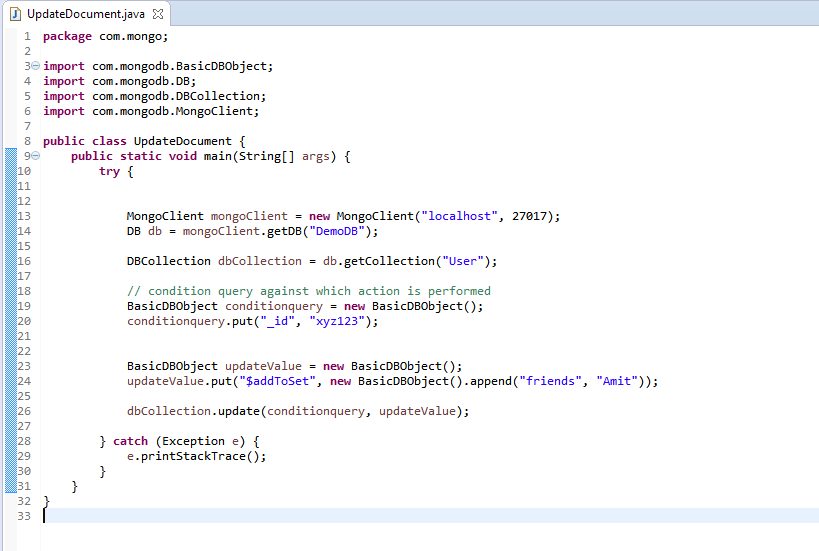Click the "_id" string on line 20
The height and width of the screenshot is (551, 819).
[x=277, y=321]
